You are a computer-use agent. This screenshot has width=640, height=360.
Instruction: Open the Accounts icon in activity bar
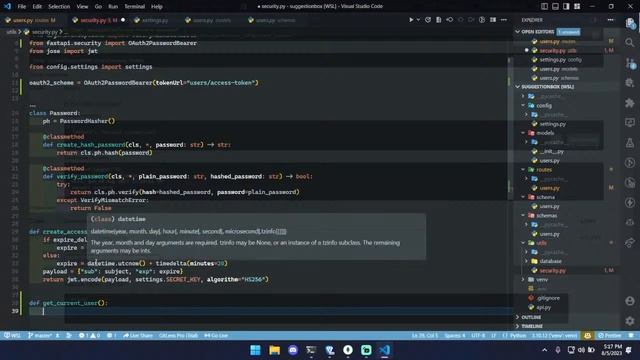click(x=630, y=301)
